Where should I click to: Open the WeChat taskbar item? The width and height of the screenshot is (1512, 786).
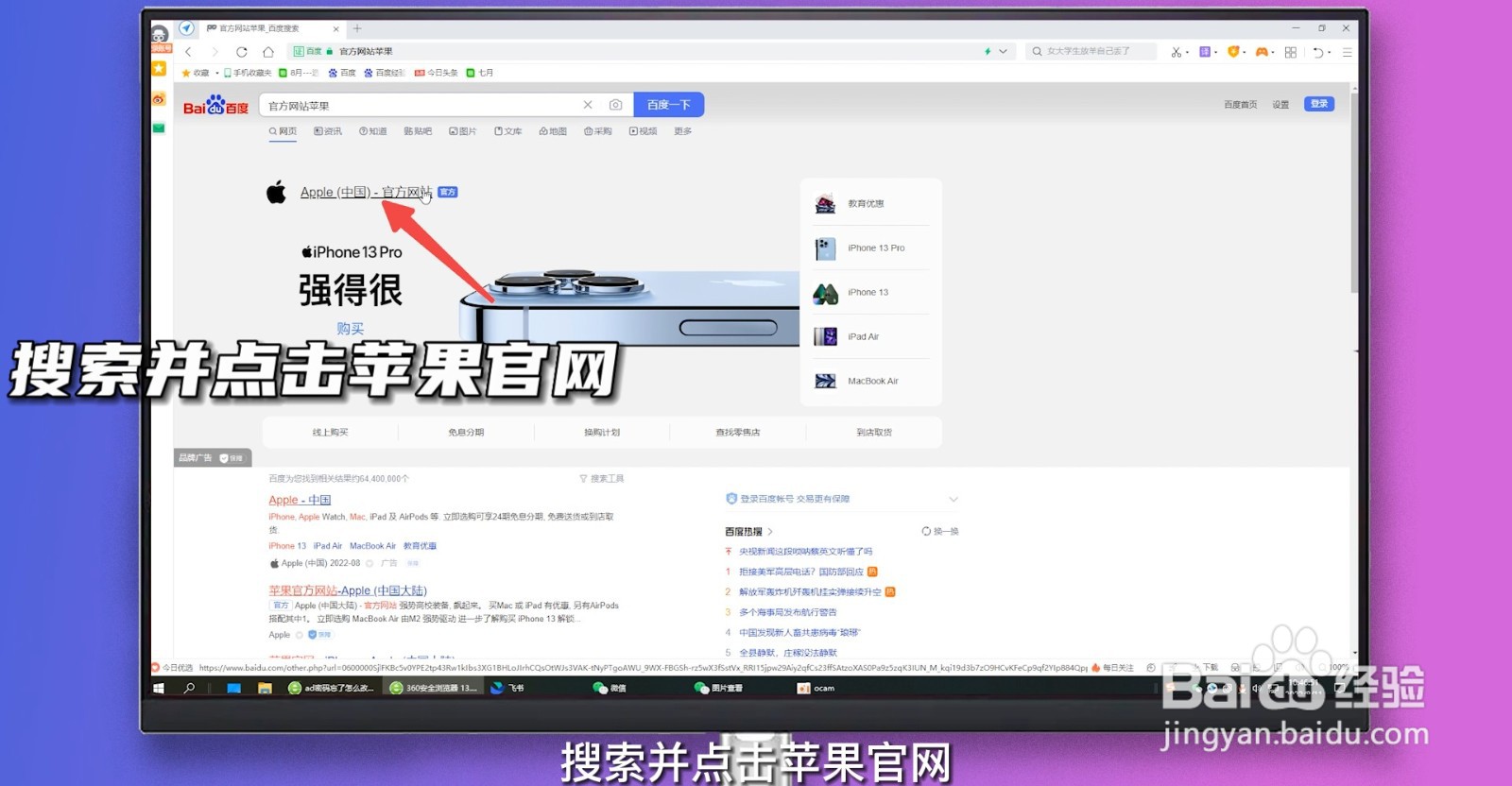coord(610,688)
